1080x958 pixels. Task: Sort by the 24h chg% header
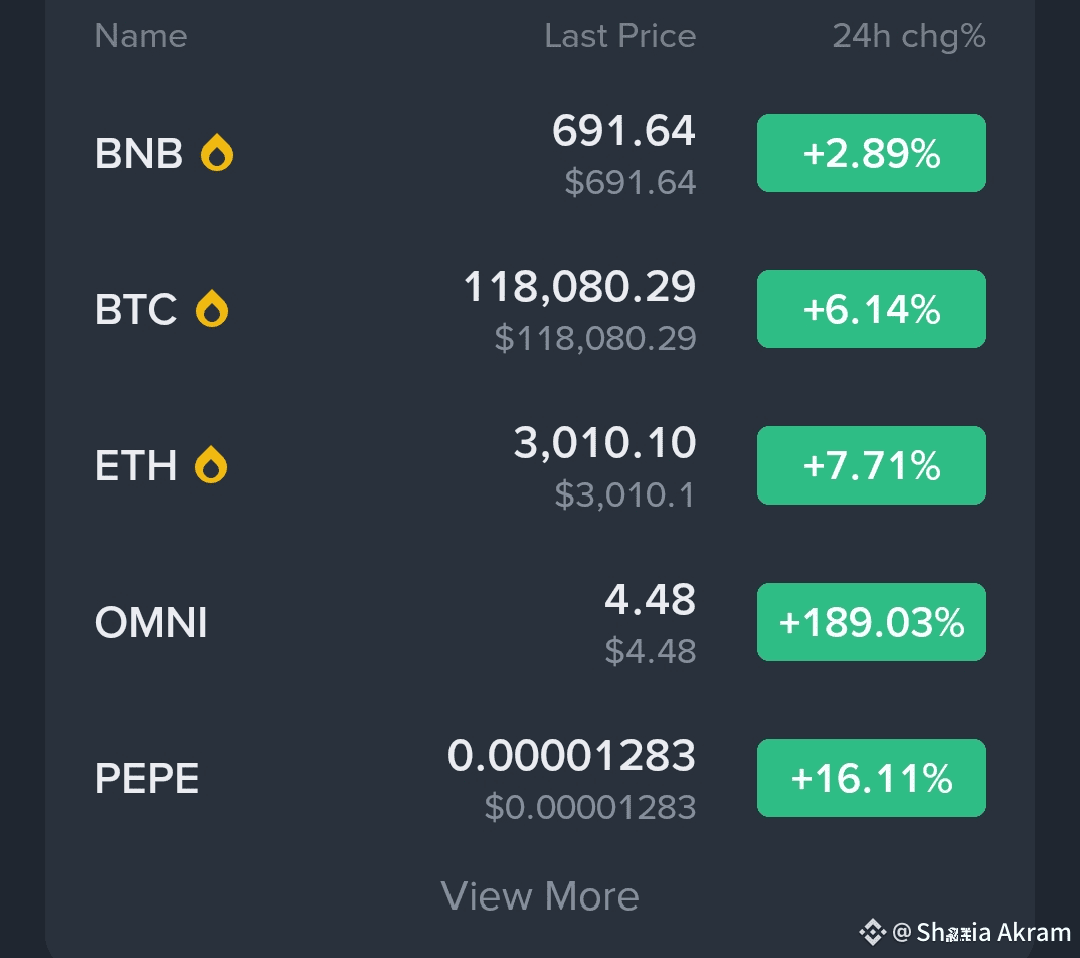pos(908,37)
